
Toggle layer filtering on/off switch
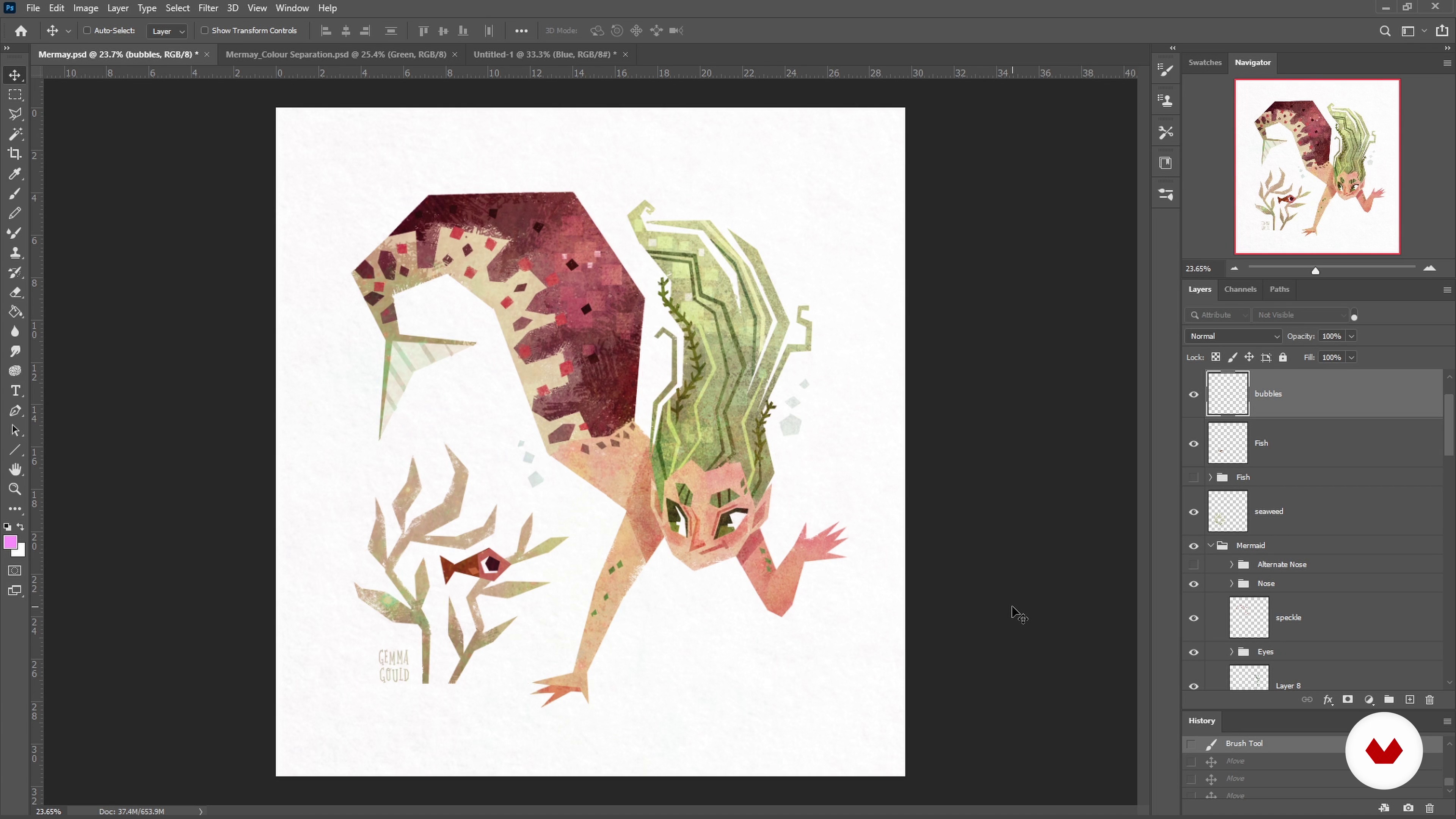pyautogui.click(x=1354, y=315)
